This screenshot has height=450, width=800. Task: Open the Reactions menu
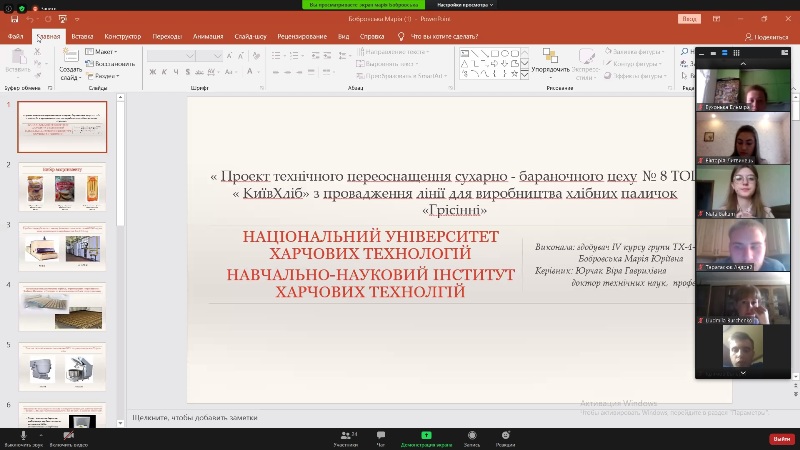pos(506,437)
